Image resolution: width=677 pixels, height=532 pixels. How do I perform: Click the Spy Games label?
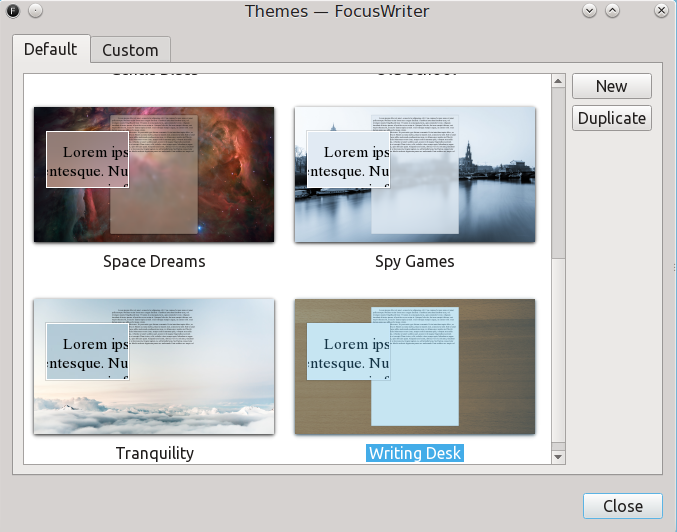click(415, 261)
